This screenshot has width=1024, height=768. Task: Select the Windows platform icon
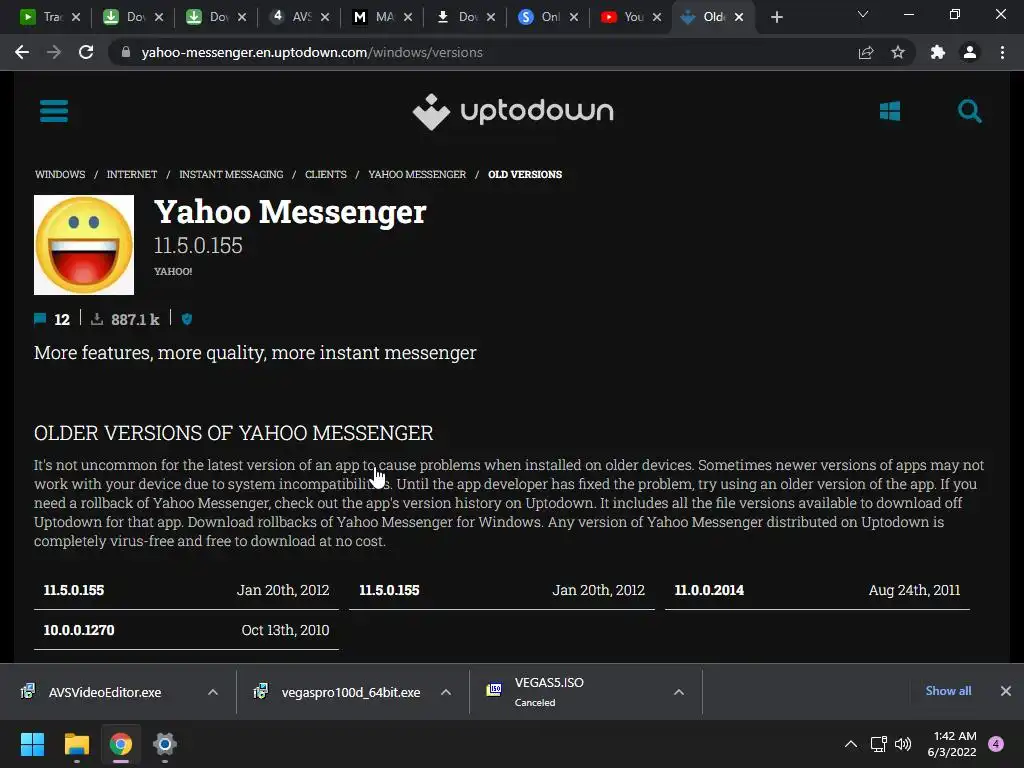(x=889, y=111)
